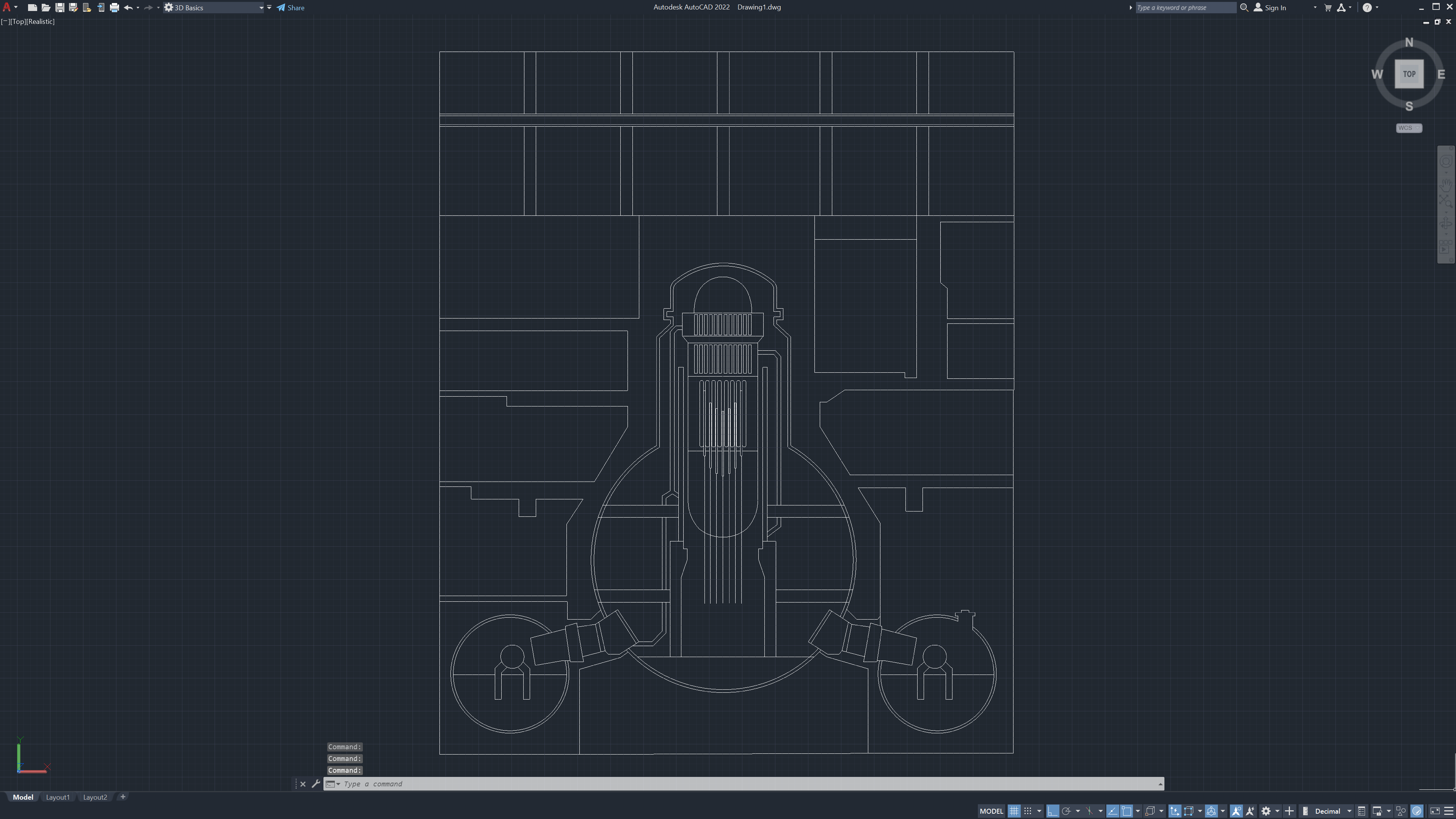Viewport: 1456px width, 819px height.
Task: Switch to the Layout2 tab
Action: click(x=95, y=797)
